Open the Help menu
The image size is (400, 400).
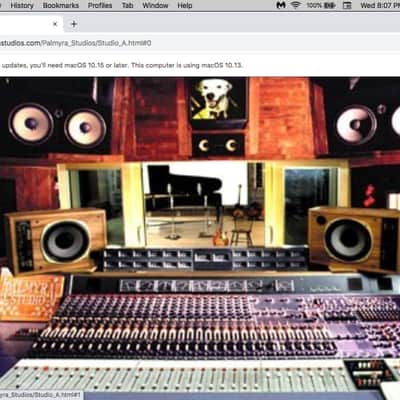pos(185,6)
